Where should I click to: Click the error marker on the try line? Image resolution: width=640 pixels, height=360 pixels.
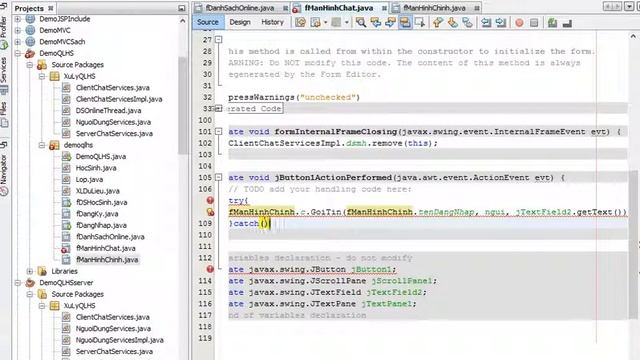pyautogui.click(x=210, y=200)
